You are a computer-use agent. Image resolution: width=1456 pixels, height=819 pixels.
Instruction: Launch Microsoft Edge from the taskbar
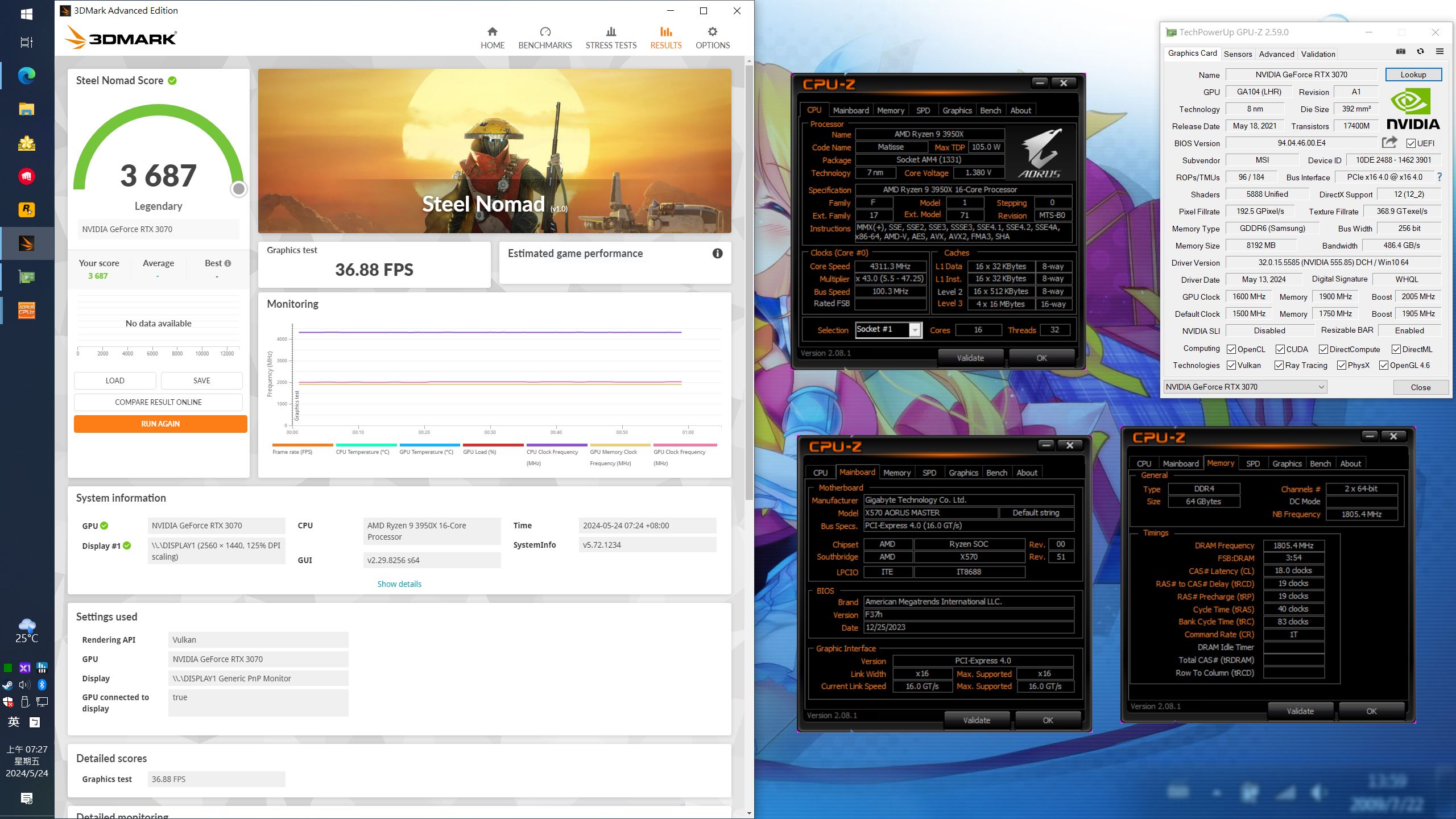point(27,76)
